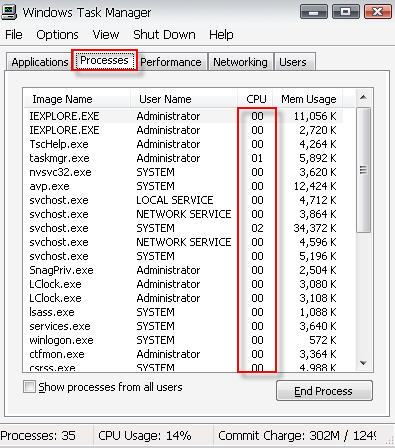Click Processes: 35 in the status bar

[x=38, y=436]
